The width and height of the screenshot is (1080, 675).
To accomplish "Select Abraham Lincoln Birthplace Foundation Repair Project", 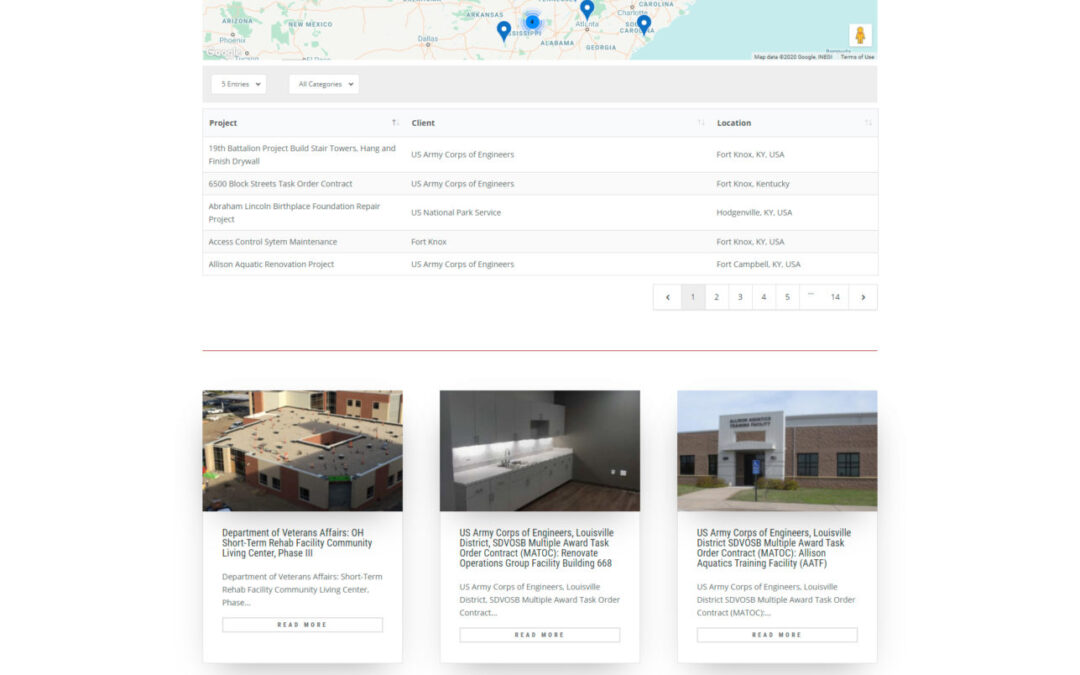I will [x=294, y=212].
